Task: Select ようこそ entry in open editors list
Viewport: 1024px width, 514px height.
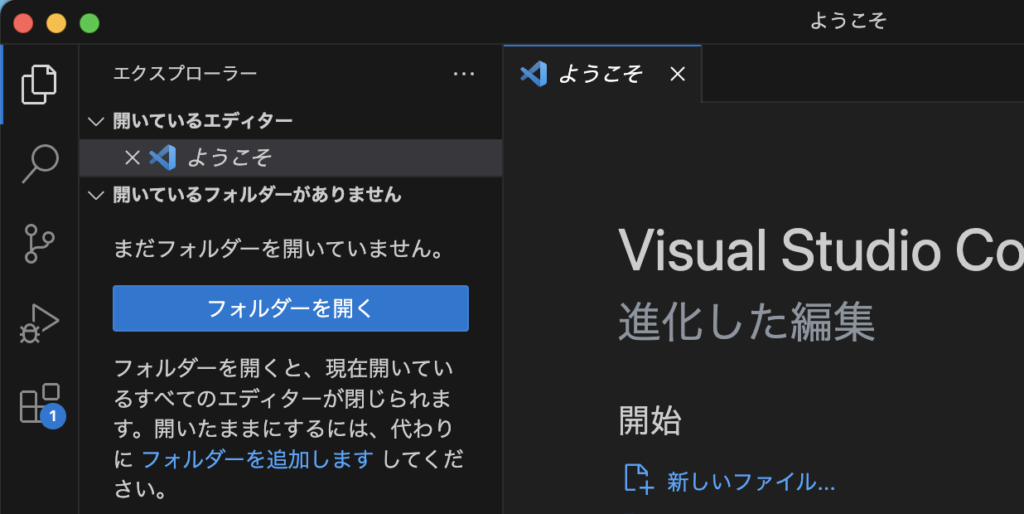Action: 230,158
